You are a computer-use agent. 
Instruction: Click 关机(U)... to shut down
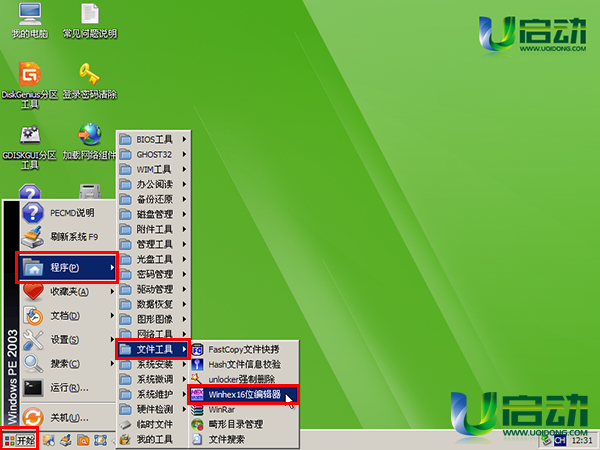[68, 417]
